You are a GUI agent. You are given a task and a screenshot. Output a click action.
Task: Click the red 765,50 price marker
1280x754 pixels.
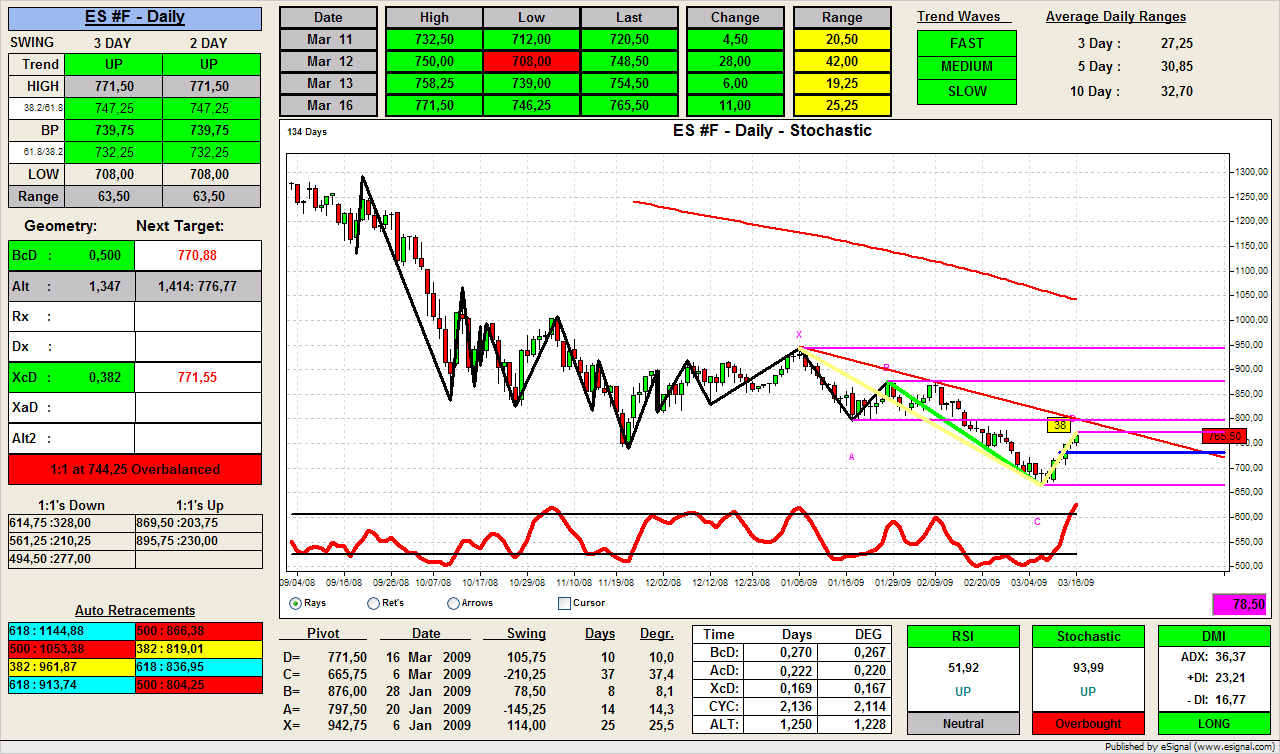tap(1223, 437)
